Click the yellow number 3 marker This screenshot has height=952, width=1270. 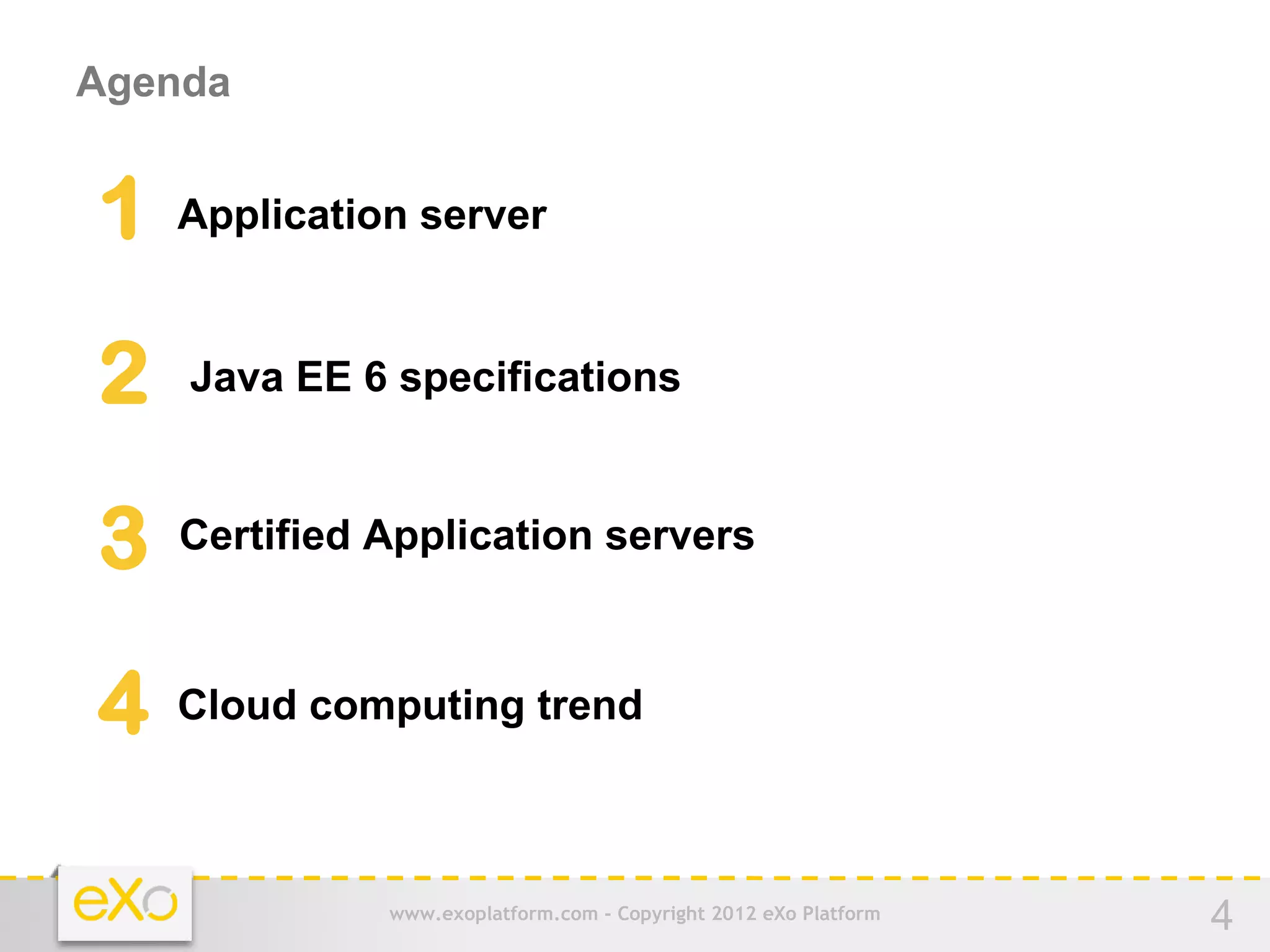(x=124, y=537)
